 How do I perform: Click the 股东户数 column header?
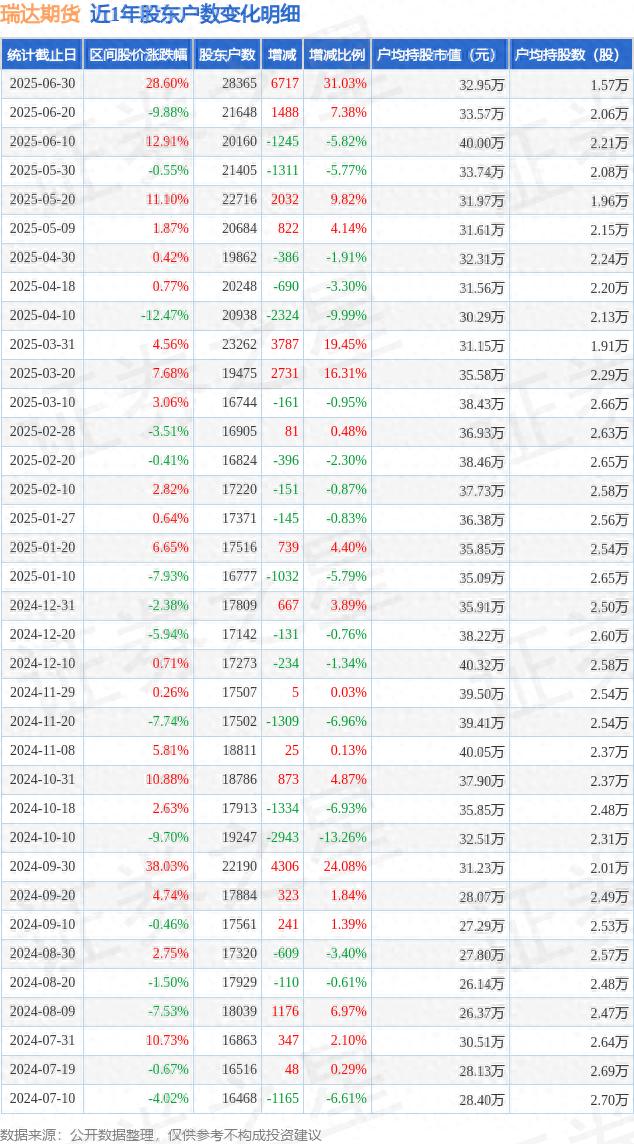227,55
